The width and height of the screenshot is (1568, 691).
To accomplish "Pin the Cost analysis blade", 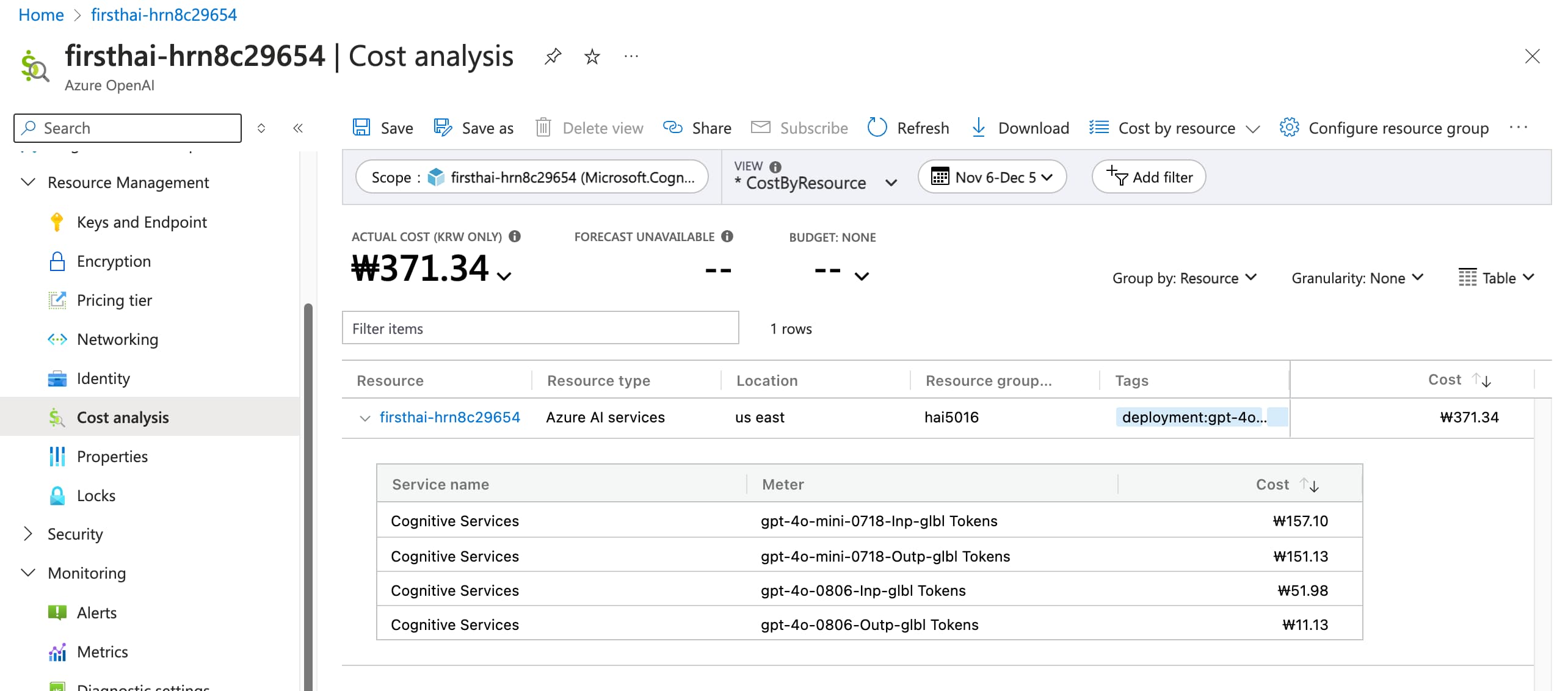I will pos(553,57).
